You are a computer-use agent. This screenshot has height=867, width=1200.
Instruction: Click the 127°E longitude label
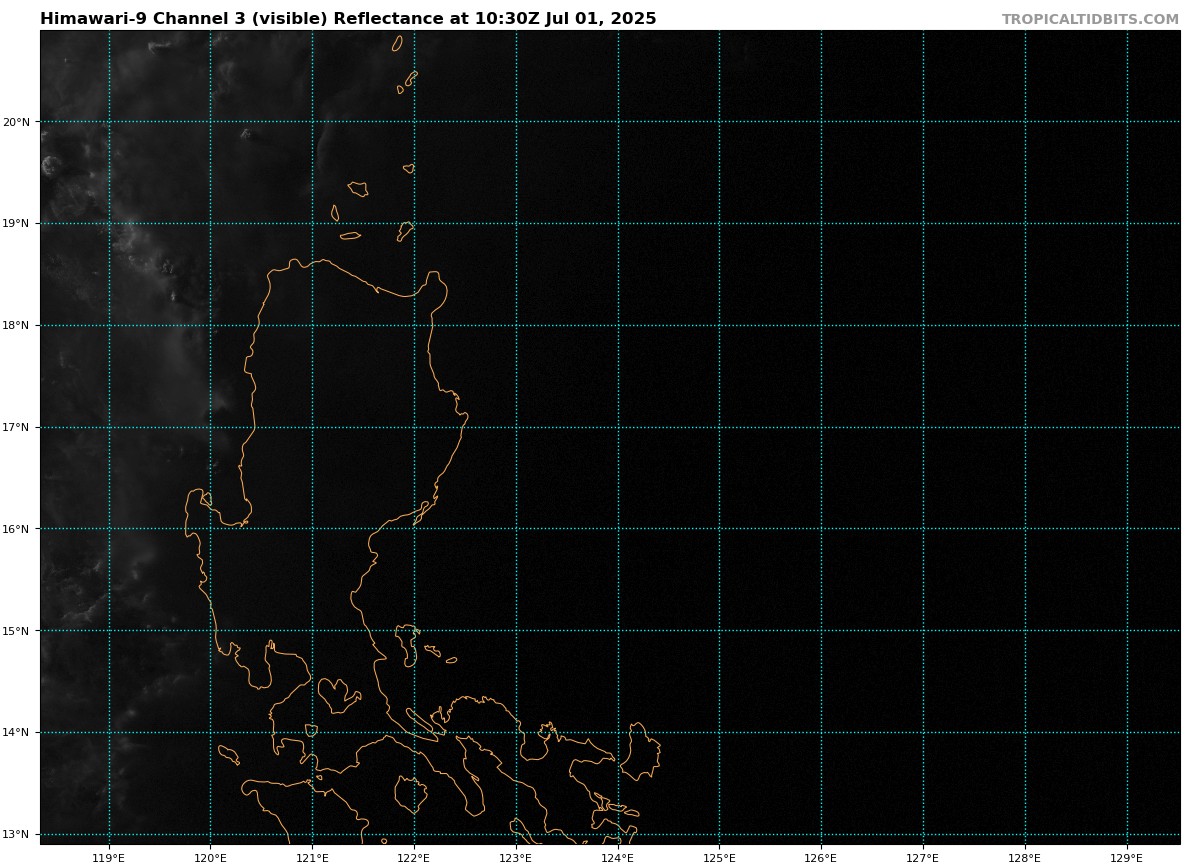[923, 857]
